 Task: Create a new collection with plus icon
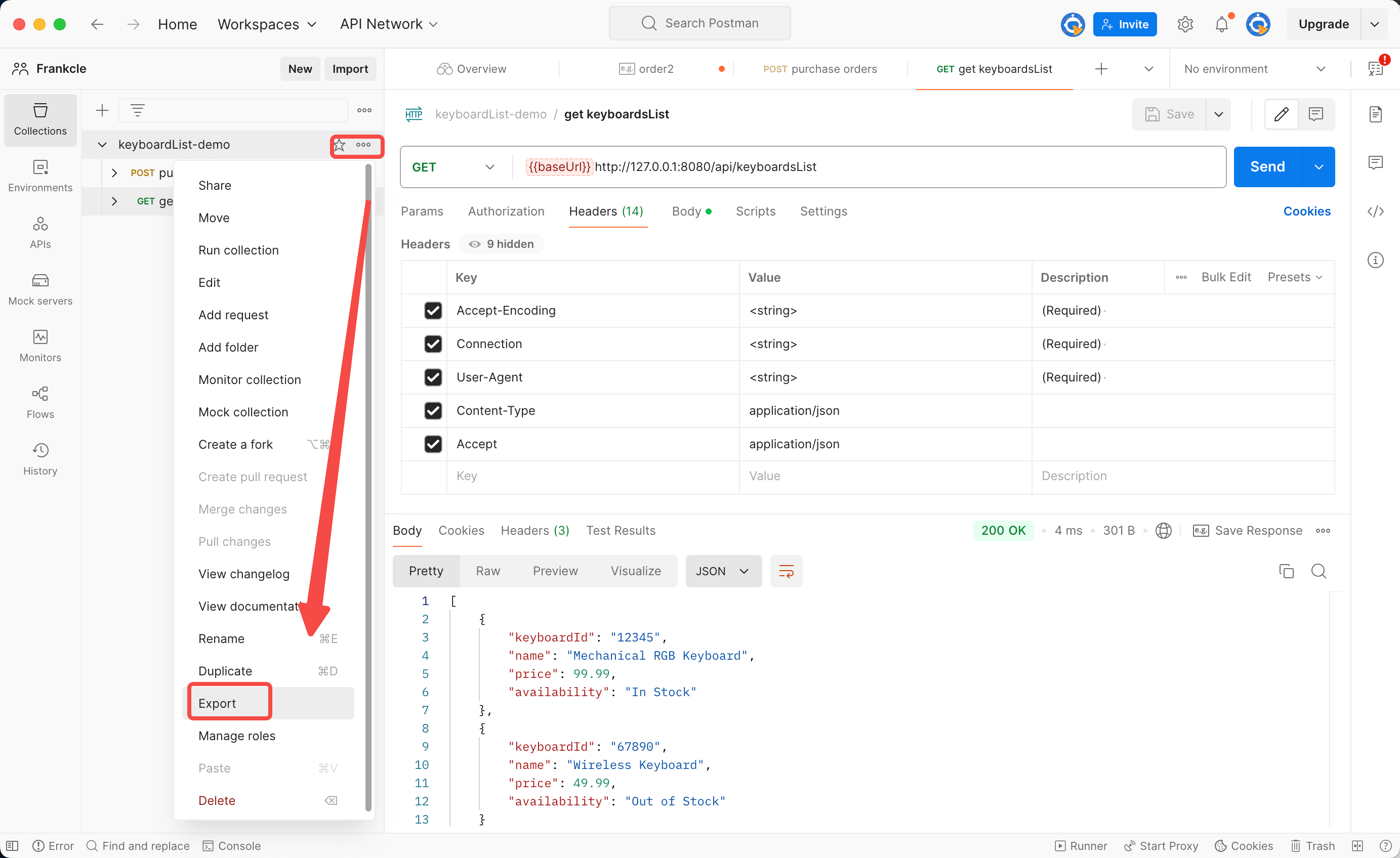(102, 110)
